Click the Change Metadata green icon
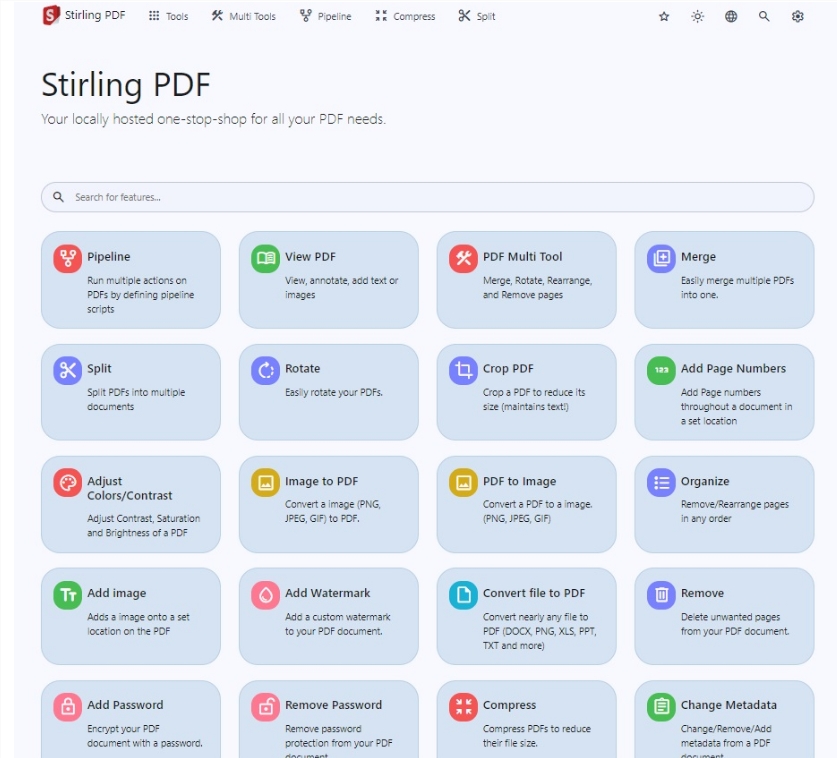Screen dimensions: 837x758 tap(661, 707)
